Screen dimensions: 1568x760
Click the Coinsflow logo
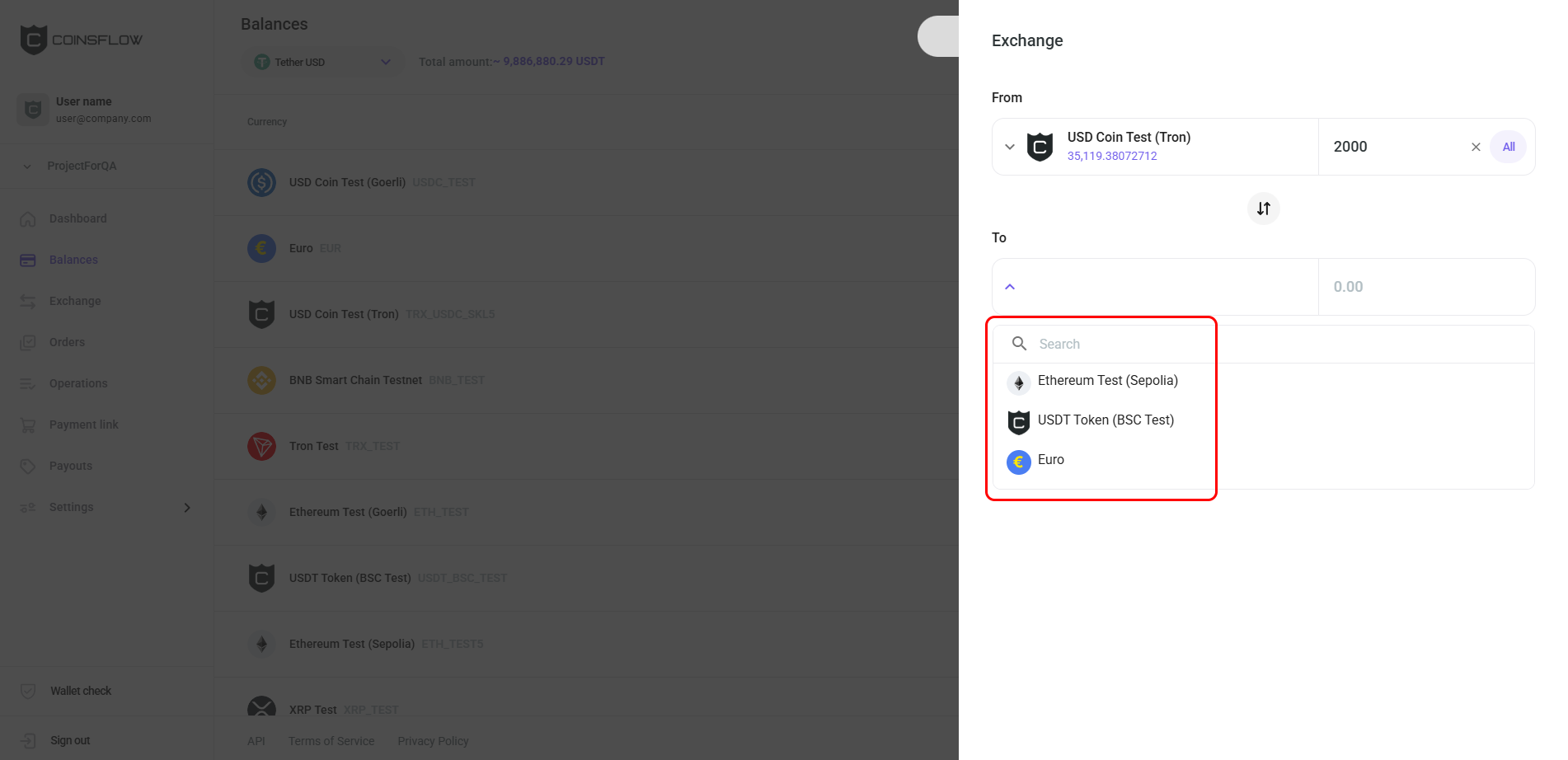pyautogui.click(x=81, y=38)
